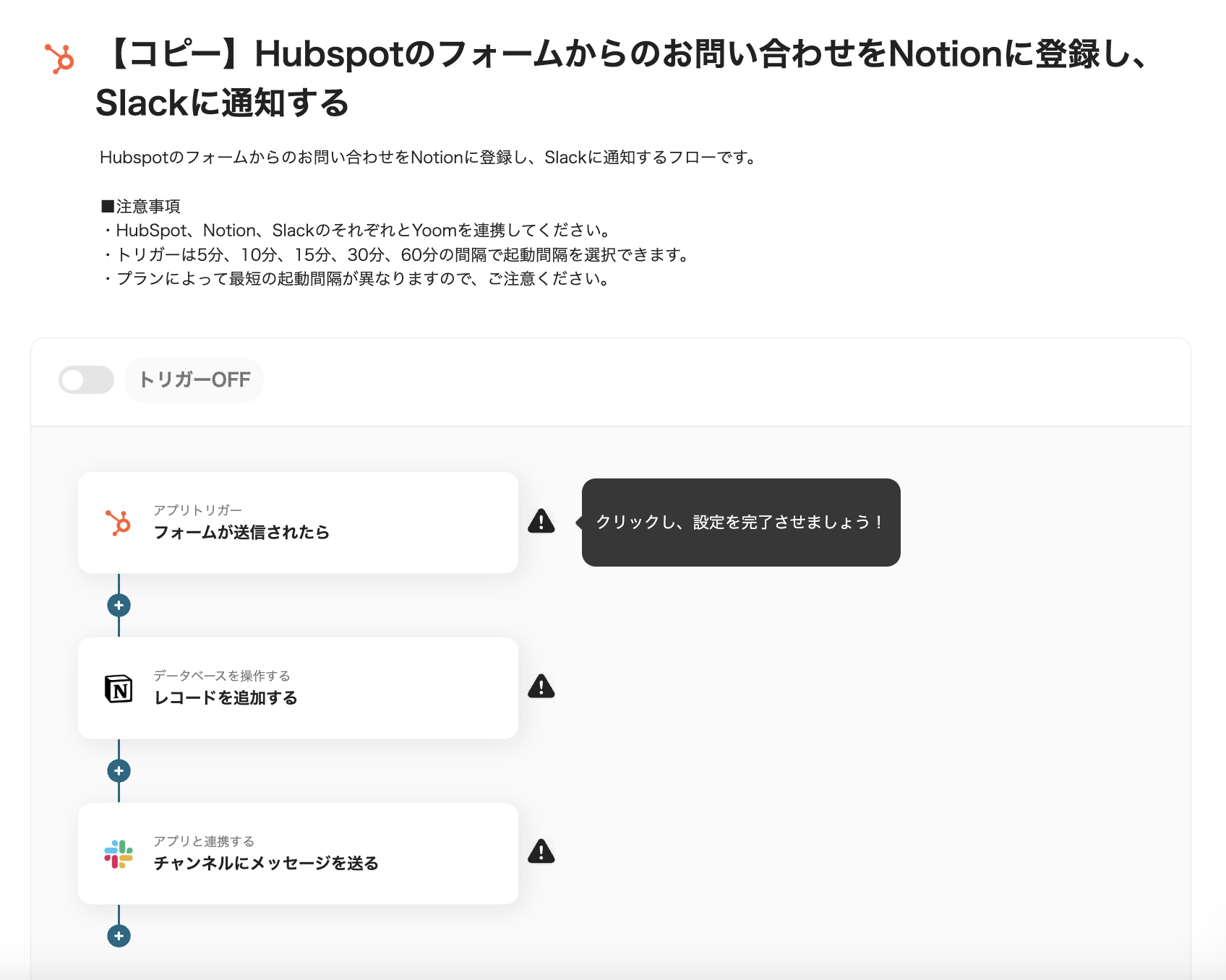Viewport: 1226px width, 980px height.
Task: Click the warning icon beside チャンネルにメッセージを送る
Action: (541, 852)
